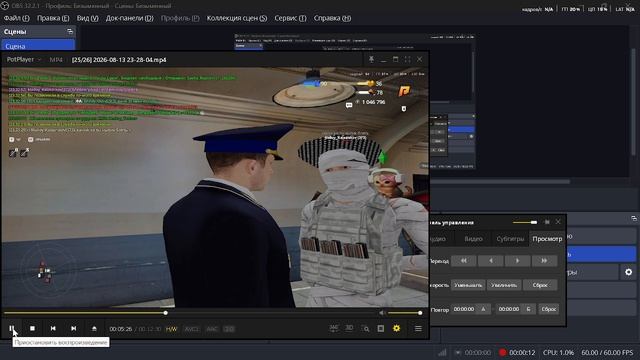This screenshot has height=360, width=640.
Task: Click the CPU: 1.0% status text
Action: tap(558, 352)
